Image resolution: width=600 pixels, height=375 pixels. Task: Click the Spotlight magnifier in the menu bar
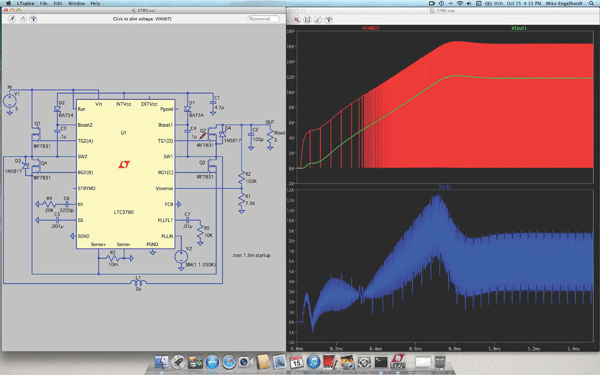(x=591, y=3)
